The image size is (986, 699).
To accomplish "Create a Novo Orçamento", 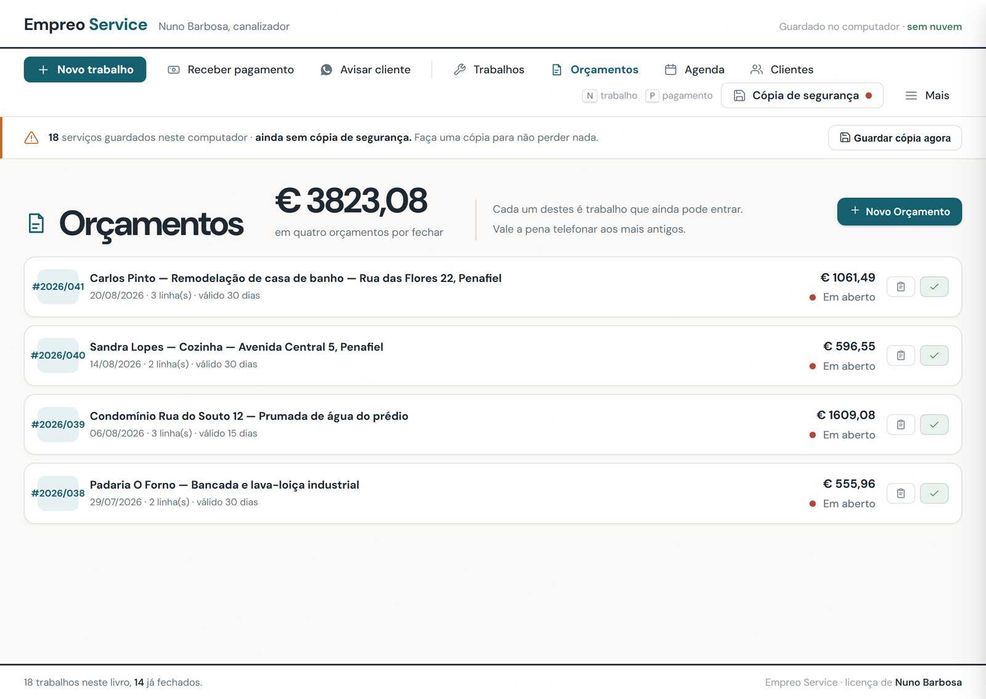I will pyautogui.click(x=899, y=212).
